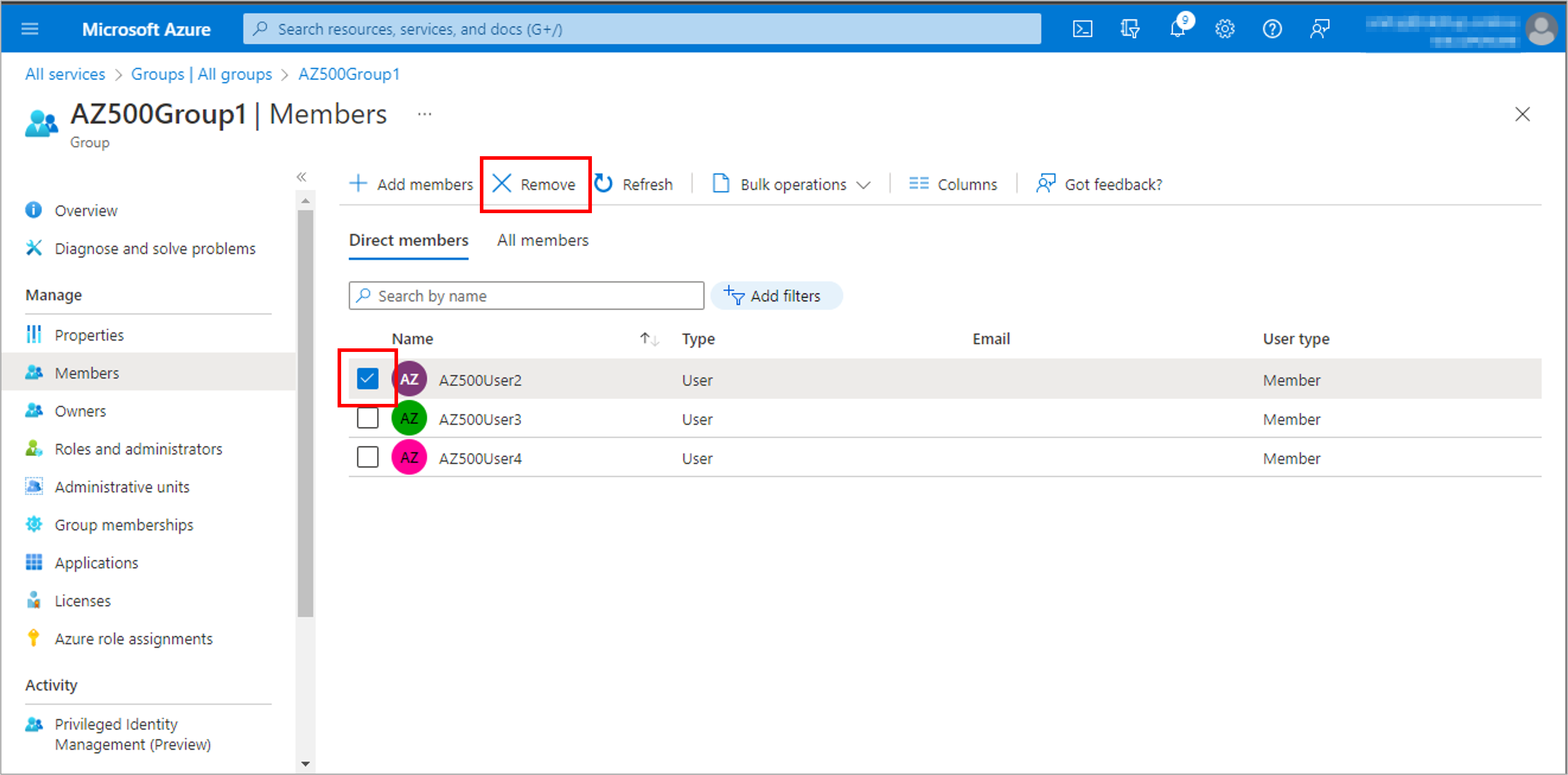Viewport: 1568px width, 775px height.
Task: Uncheck the AZ500User2 checkbox
Action: coord(367,379)
